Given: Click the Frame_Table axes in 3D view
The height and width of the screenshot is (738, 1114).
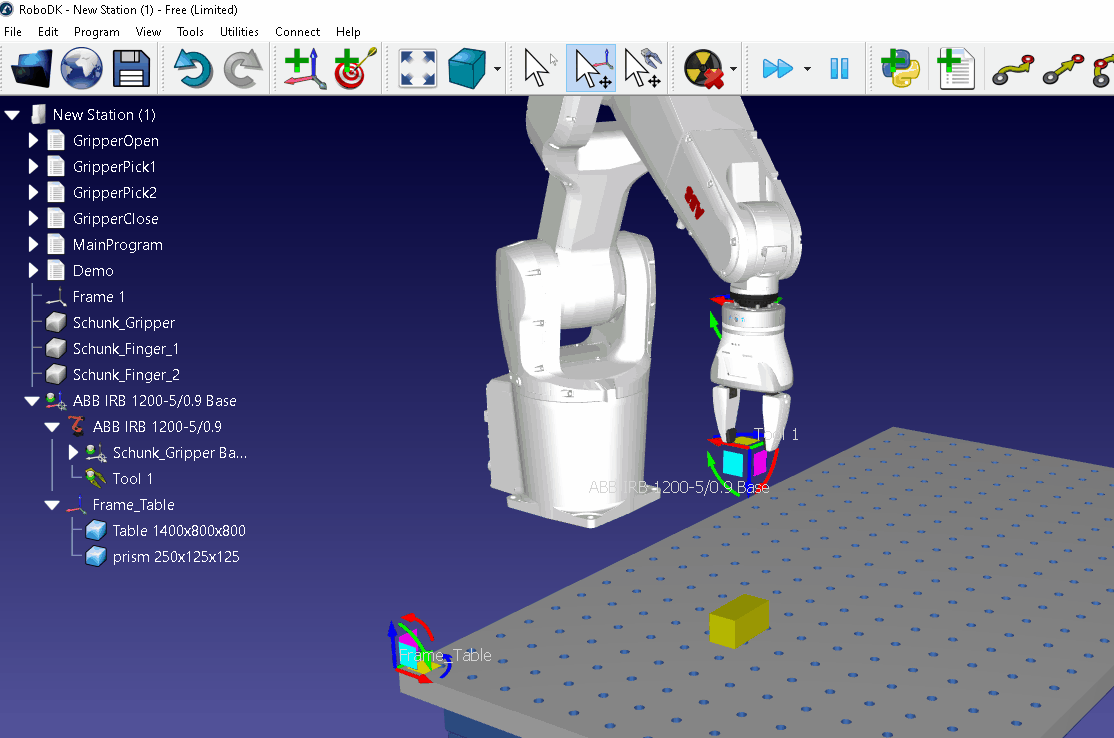Looking at the screenshot, I should [419, 649].
